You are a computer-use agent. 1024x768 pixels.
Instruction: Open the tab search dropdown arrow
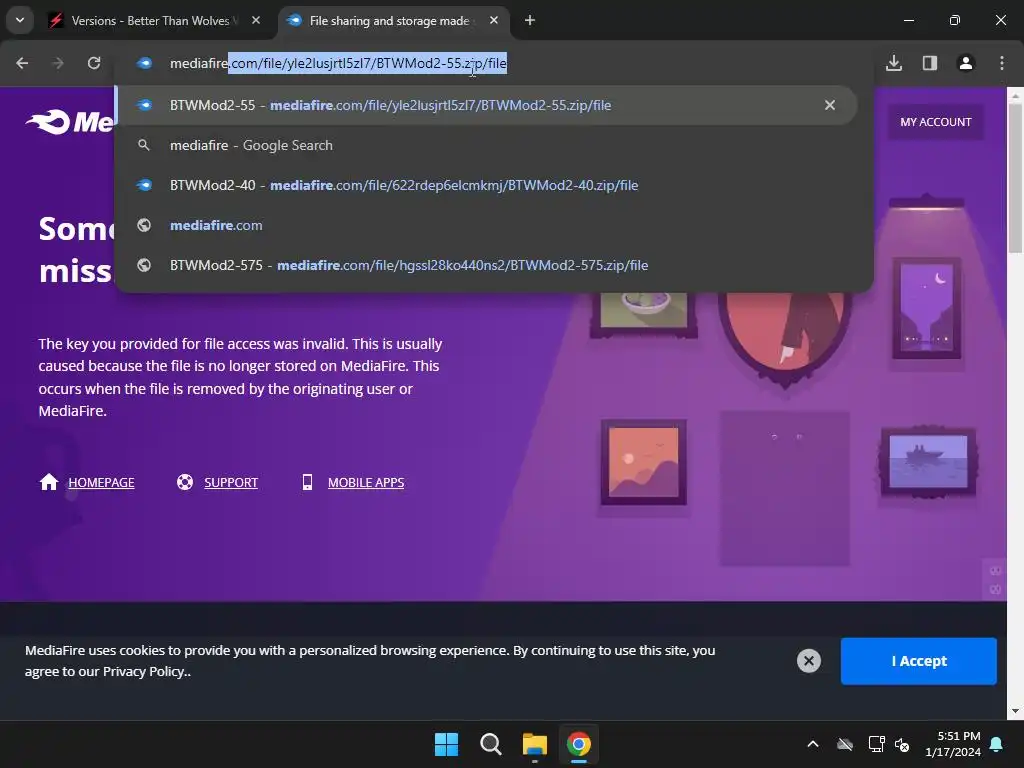[x=20, y=20]
